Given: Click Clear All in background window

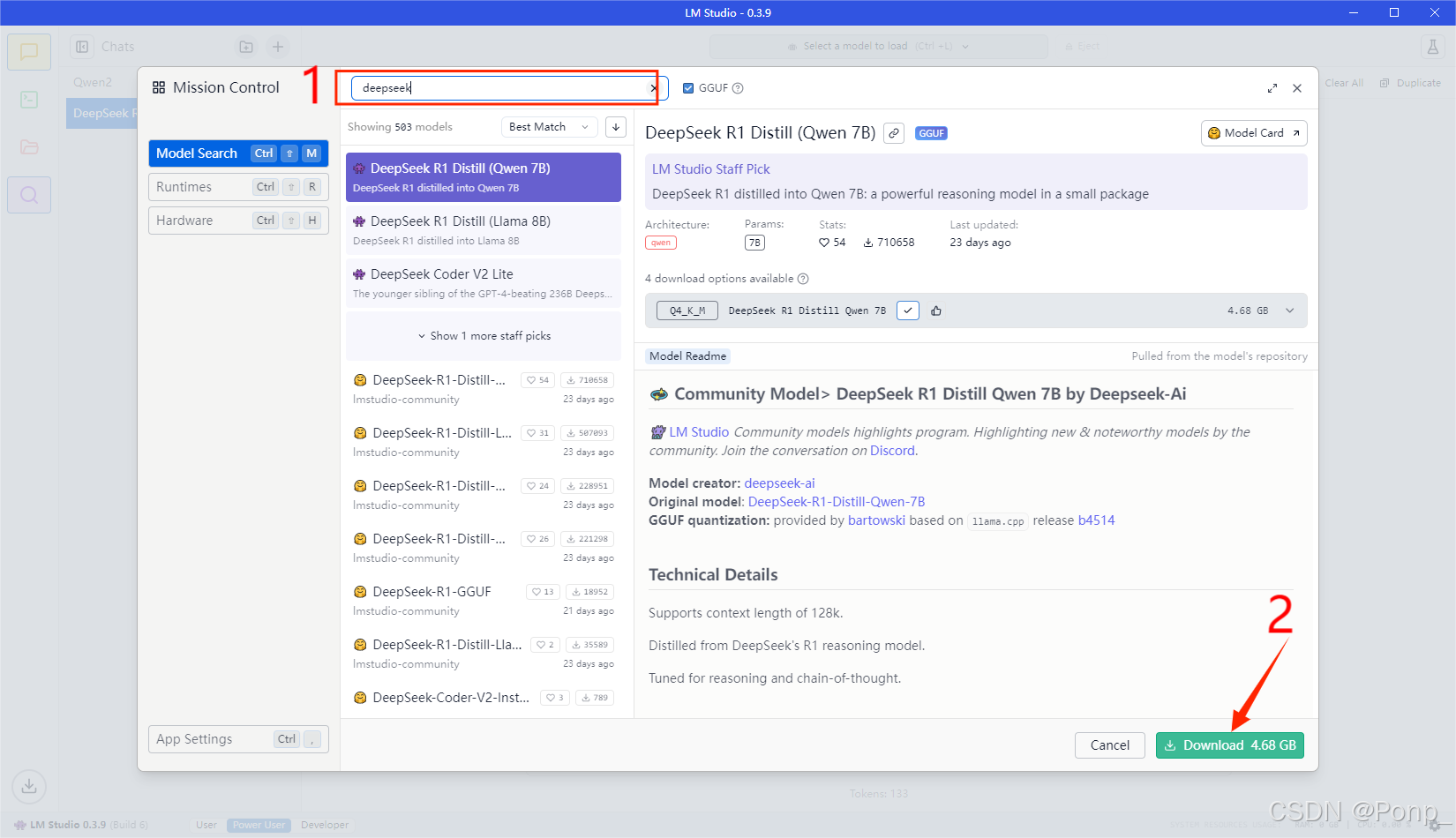Looking at the screenshot, I should click(1344, 83).
